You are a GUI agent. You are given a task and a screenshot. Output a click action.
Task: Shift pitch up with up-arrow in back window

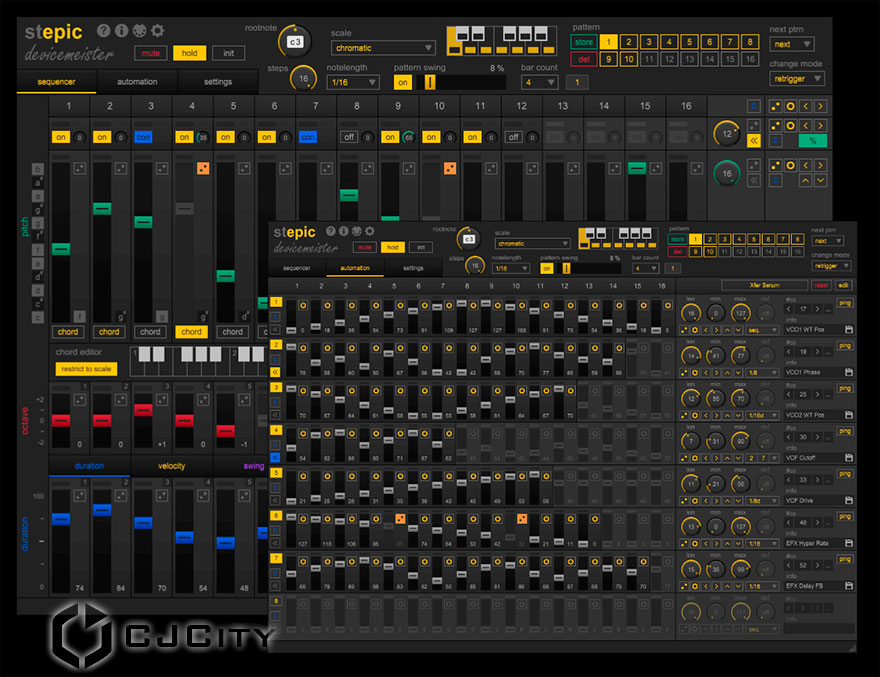(805, 180)
